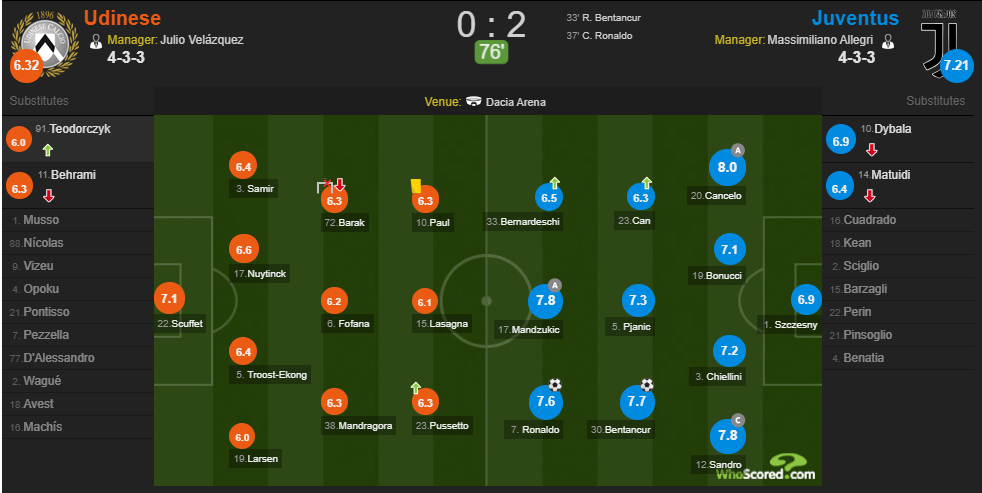This screenshot has width=982, height=493.
Task: Click Cancelo's assist badge icon
Action: coord(738,150)
